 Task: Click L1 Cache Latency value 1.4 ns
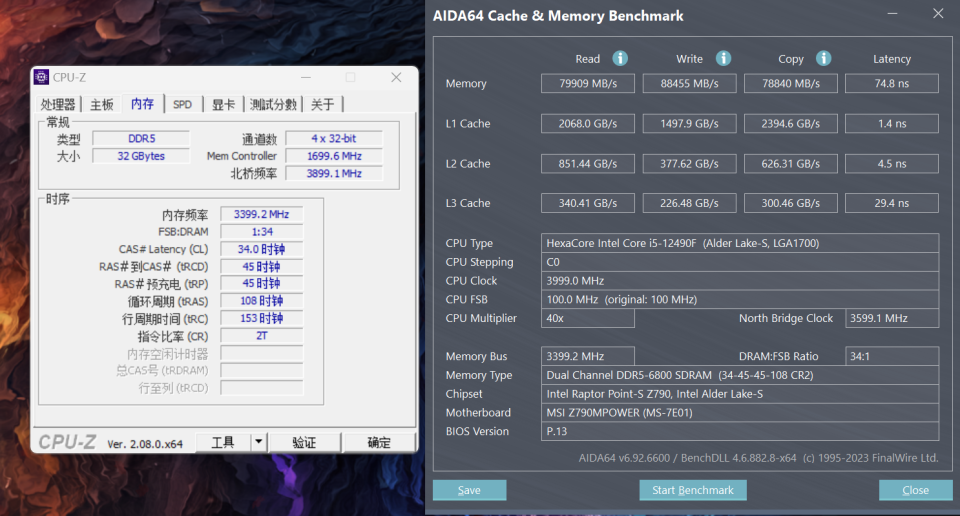pos(891,123)
